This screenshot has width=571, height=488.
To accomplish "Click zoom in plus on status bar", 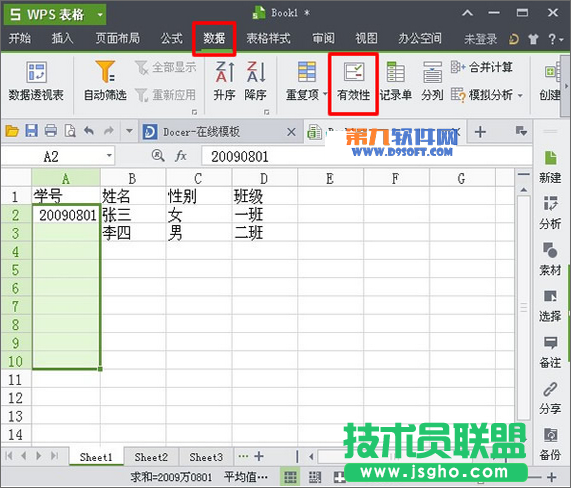I will click(552, 477).
